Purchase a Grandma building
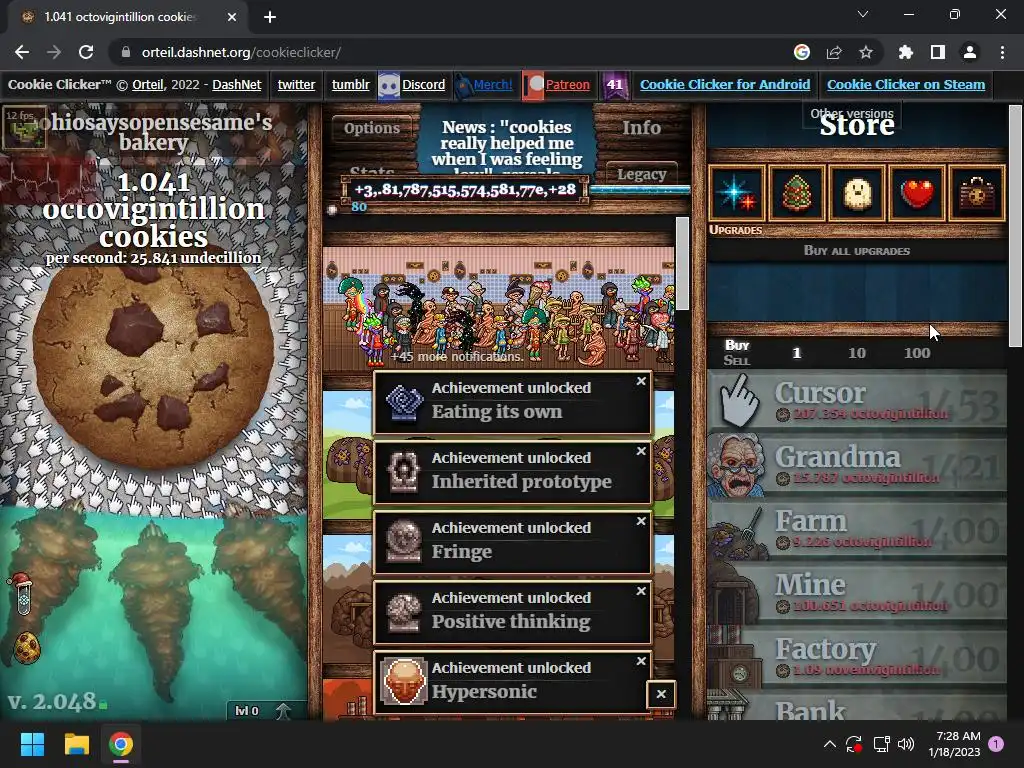The width and height of the screenshot is (1024, 768). [x=857, y=465]
